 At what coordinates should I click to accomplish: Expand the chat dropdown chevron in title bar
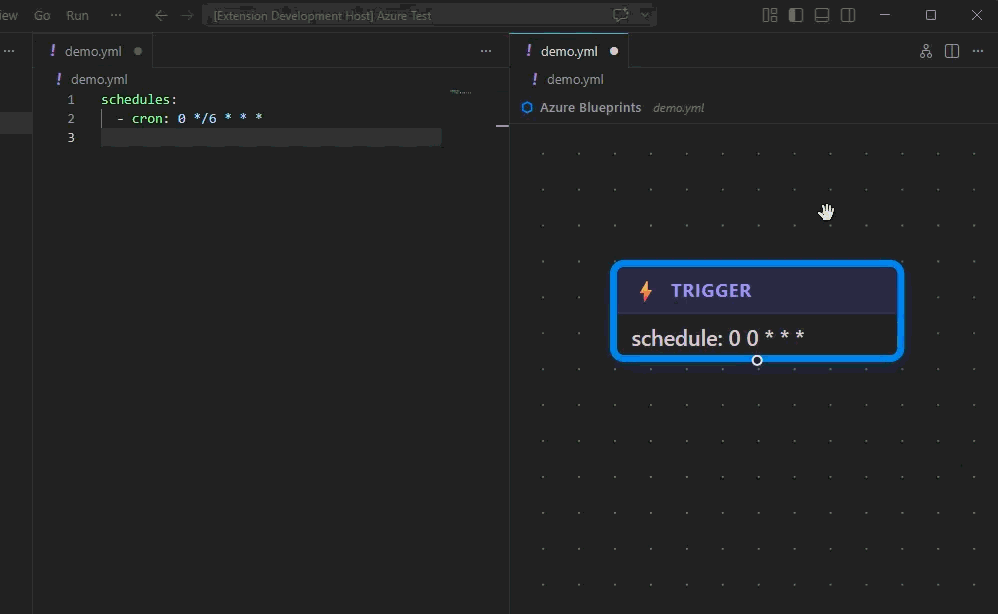tap(645, 15)
